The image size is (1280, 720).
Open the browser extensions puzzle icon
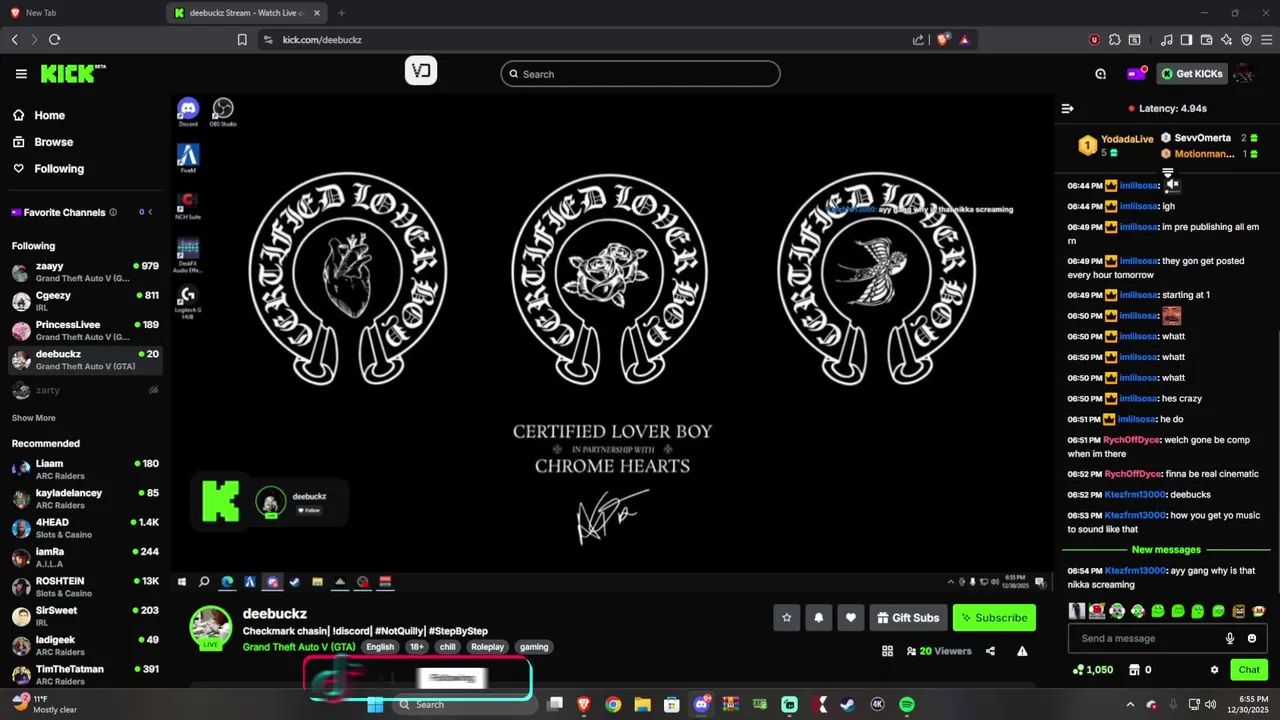pyautogui.click(x=1115, y=40)
